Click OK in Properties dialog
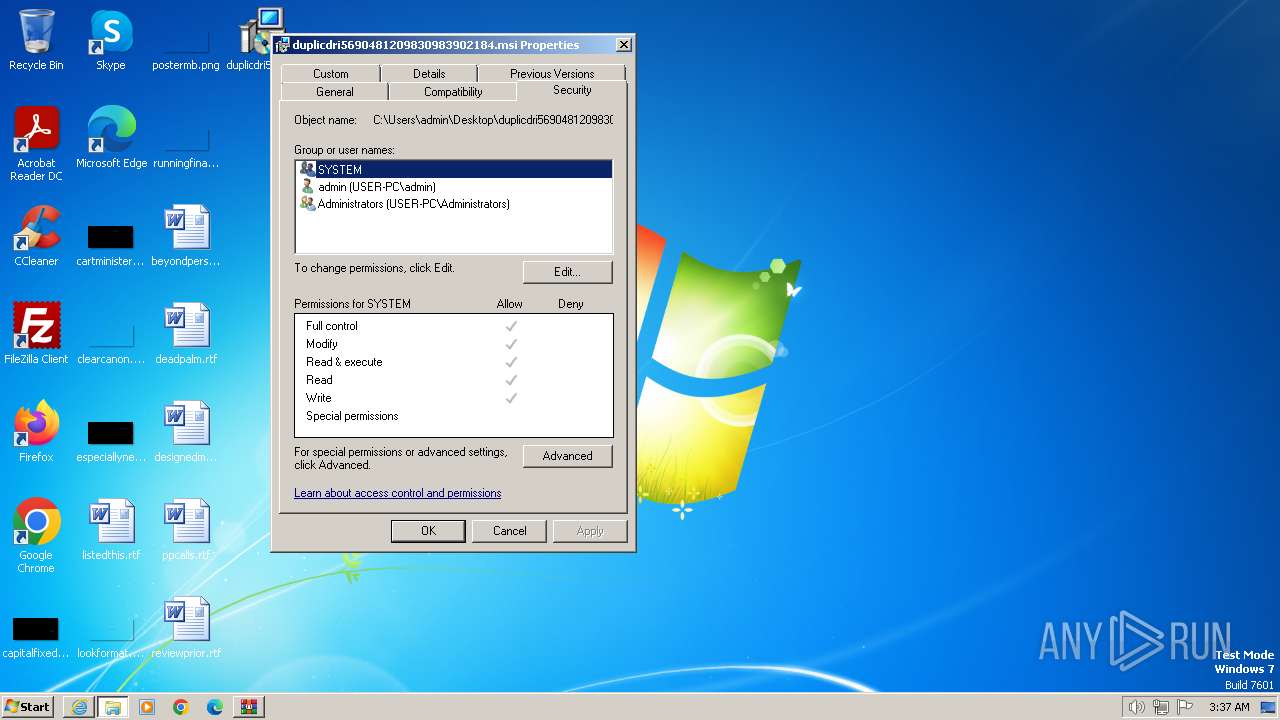This screenshot has width=1280, height=720. pyautogui.click(x=428, y=531)
